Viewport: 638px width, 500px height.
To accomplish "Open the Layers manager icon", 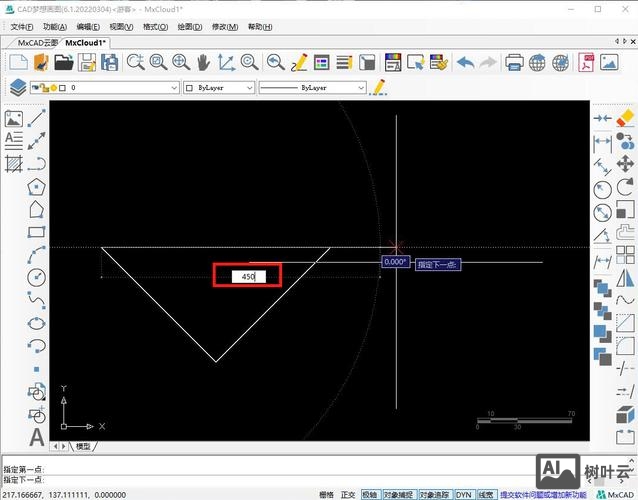I will coord(17,88).
